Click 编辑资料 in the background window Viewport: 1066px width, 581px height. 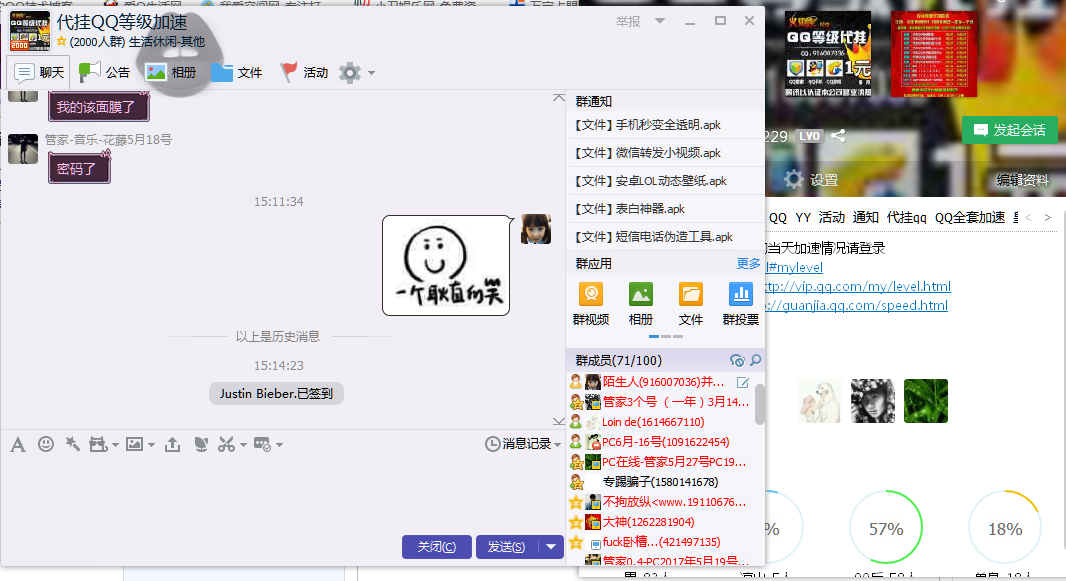tap(1022, 180)
